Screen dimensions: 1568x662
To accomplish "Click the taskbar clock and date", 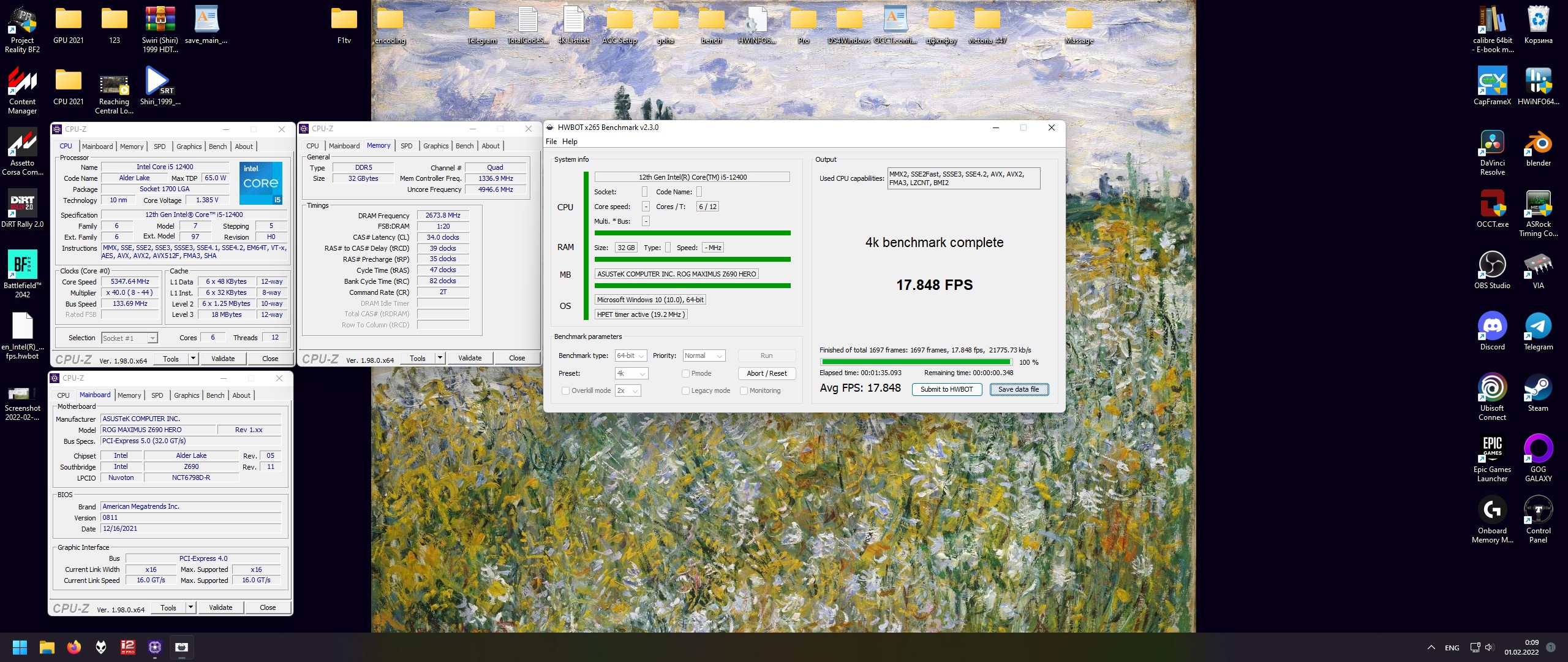I will coord(1522,647).
